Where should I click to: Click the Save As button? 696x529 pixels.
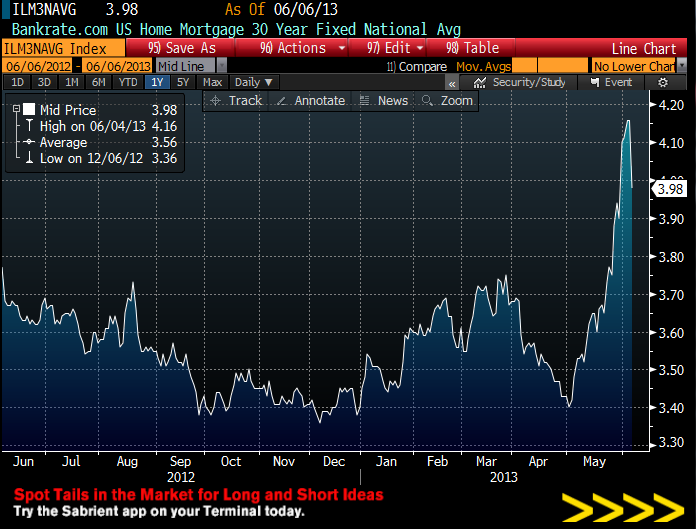click(x=180, y=47)
